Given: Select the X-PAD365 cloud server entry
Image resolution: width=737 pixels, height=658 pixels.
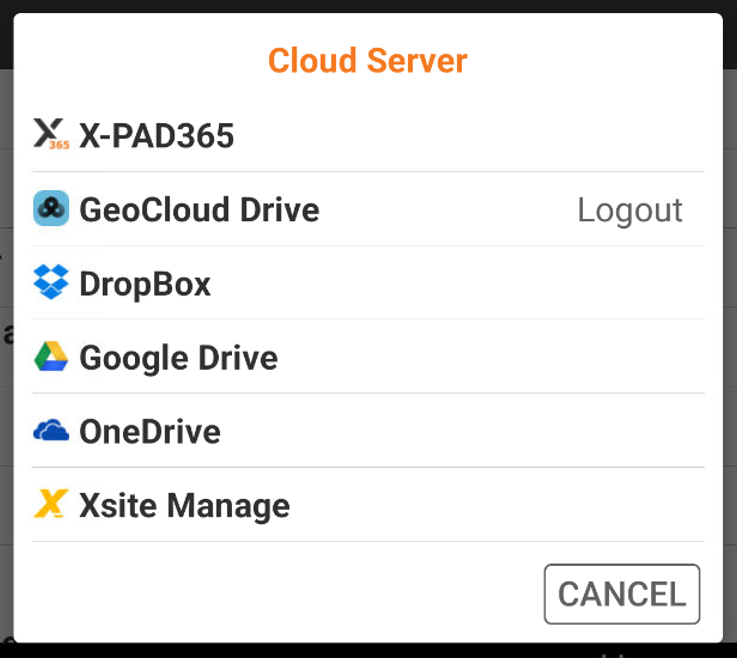Looking at the screenshot, I should pos(368,135).
